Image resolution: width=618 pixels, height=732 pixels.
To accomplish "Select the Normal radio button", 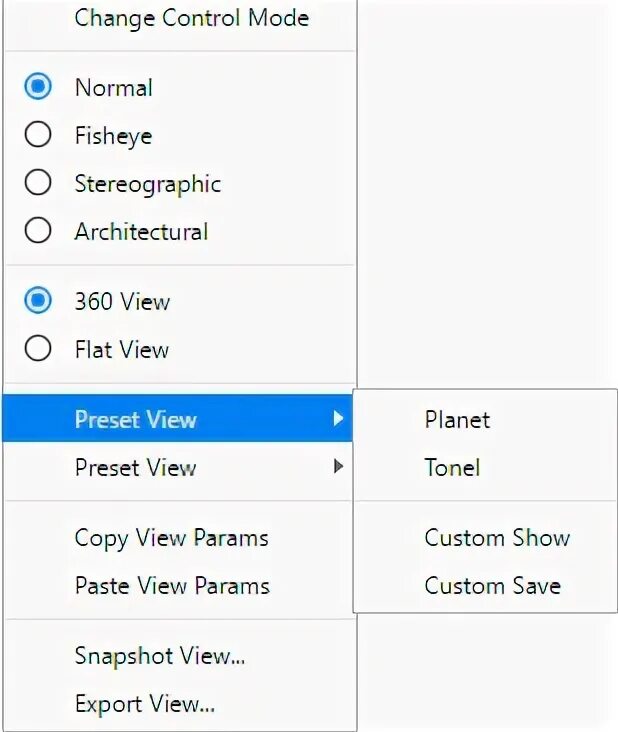I will (38, 87).
